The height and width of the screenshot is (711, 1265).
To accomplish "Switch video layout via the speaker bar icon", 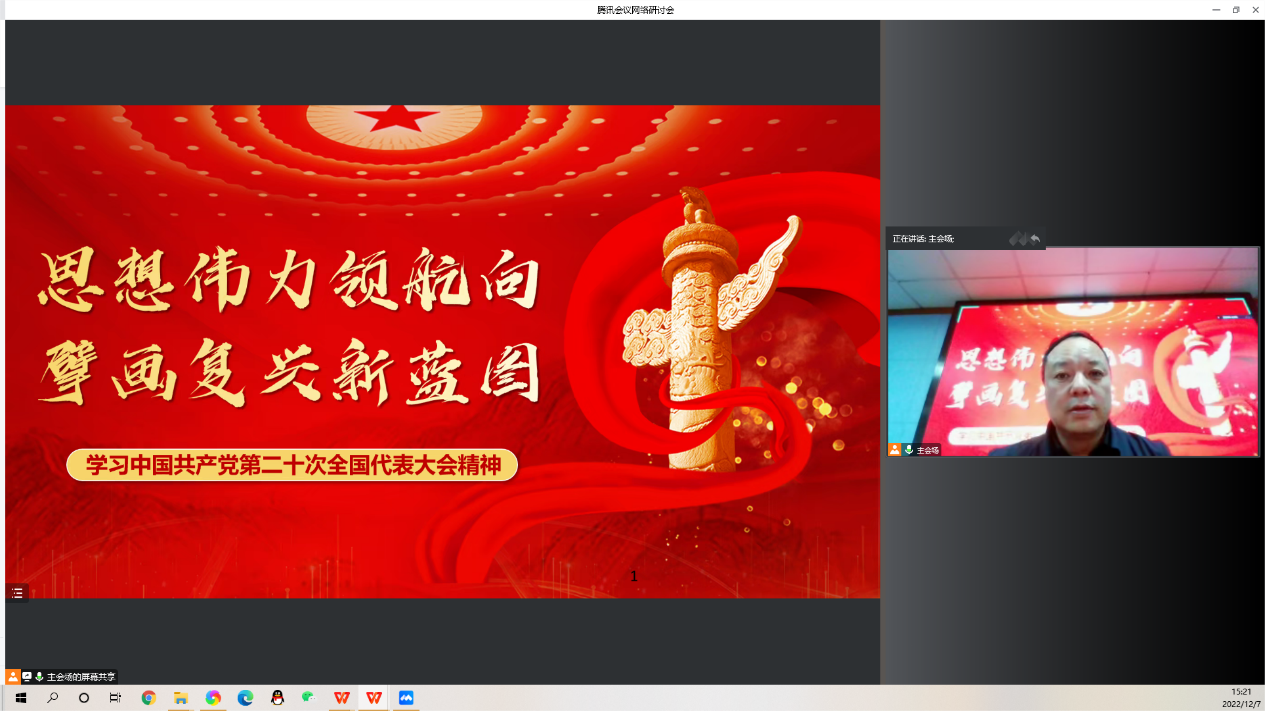I will tap(1018, 239).
